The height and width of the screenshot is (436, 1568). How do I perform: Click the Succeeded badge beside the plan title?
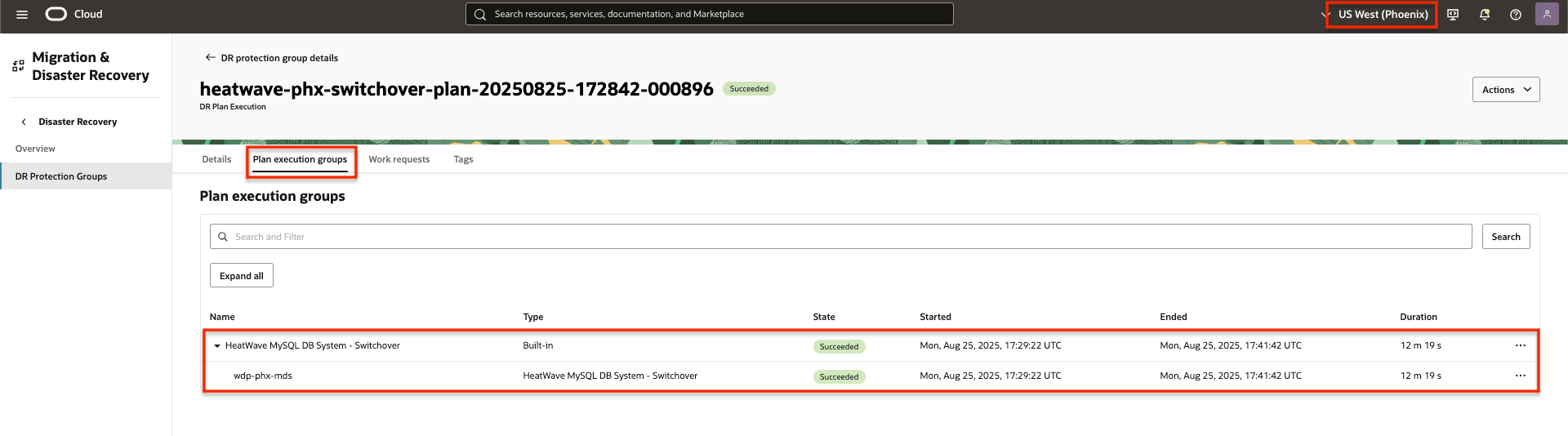pyautogui.click(x=749, y=89)
